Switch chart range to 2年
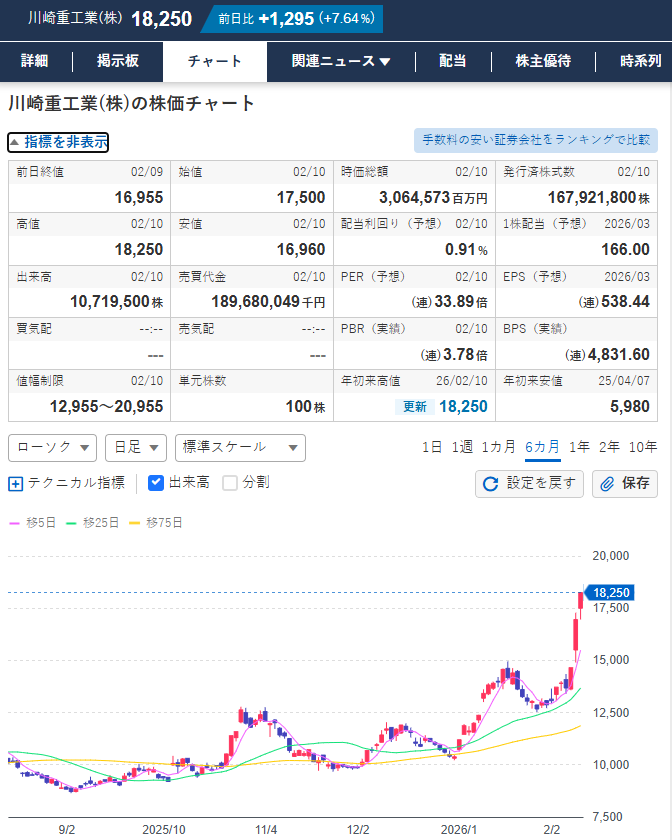 tap(609, 447)
